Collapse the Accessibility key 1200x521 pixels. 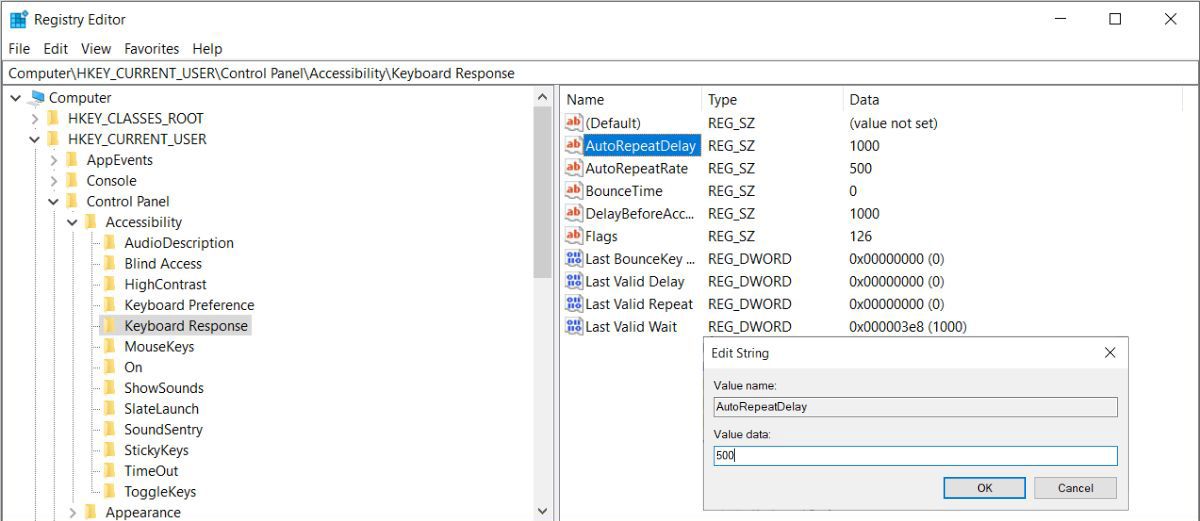point(73,222)
